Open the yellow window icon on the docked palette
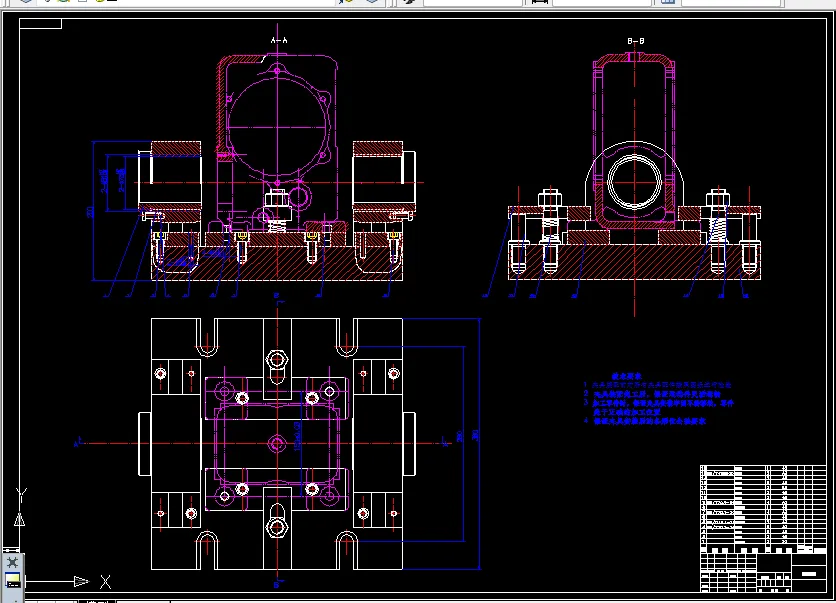This screenshot has width=836, height=603. click(x=12, y=580)
